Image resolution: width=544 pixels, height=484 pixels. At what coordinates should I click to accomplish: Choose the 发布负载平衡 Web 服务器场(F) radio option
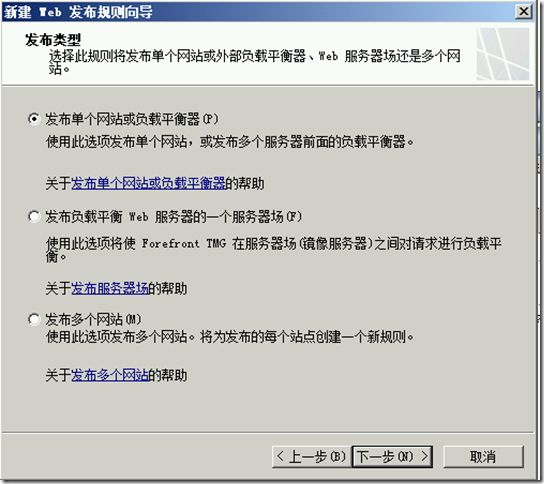[34, 217]
